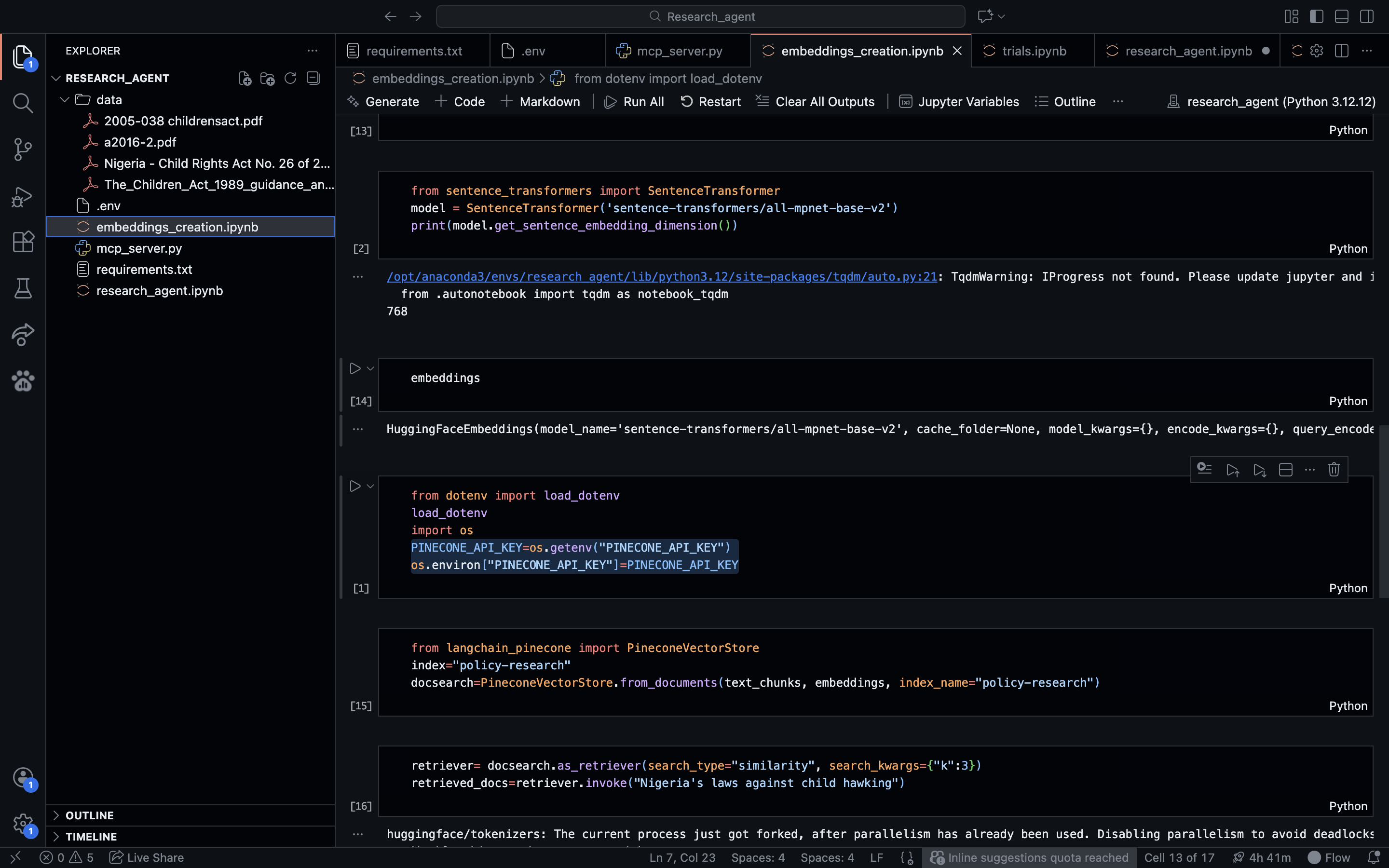
Task: Click Clear All Outputs
Action: [x=816, y=102]
